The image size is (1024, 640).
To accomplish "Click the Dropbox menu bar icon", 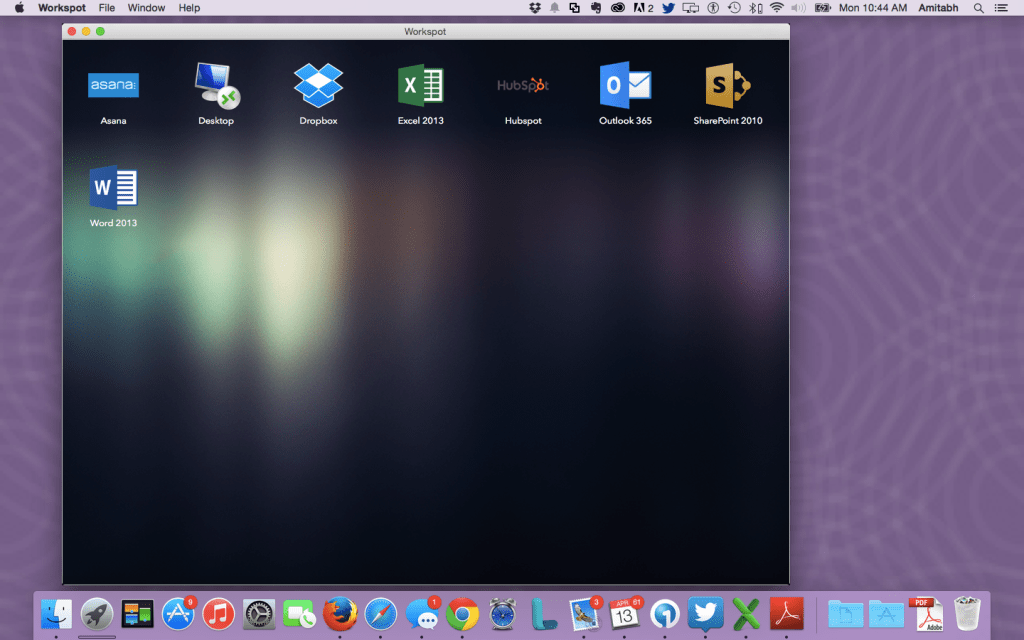I will click(535, 8).
